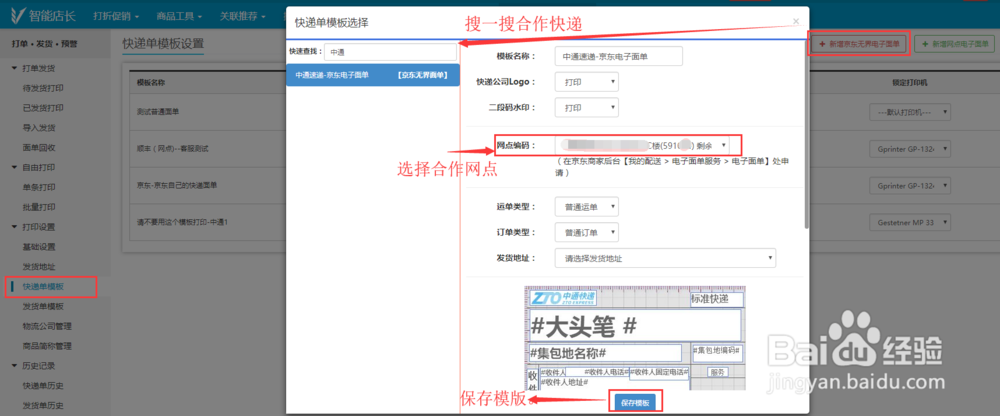This screenshot has height=416, width=1000.
Task: Select #收件人地址# field in template
Action: click(x=564, y=382)
